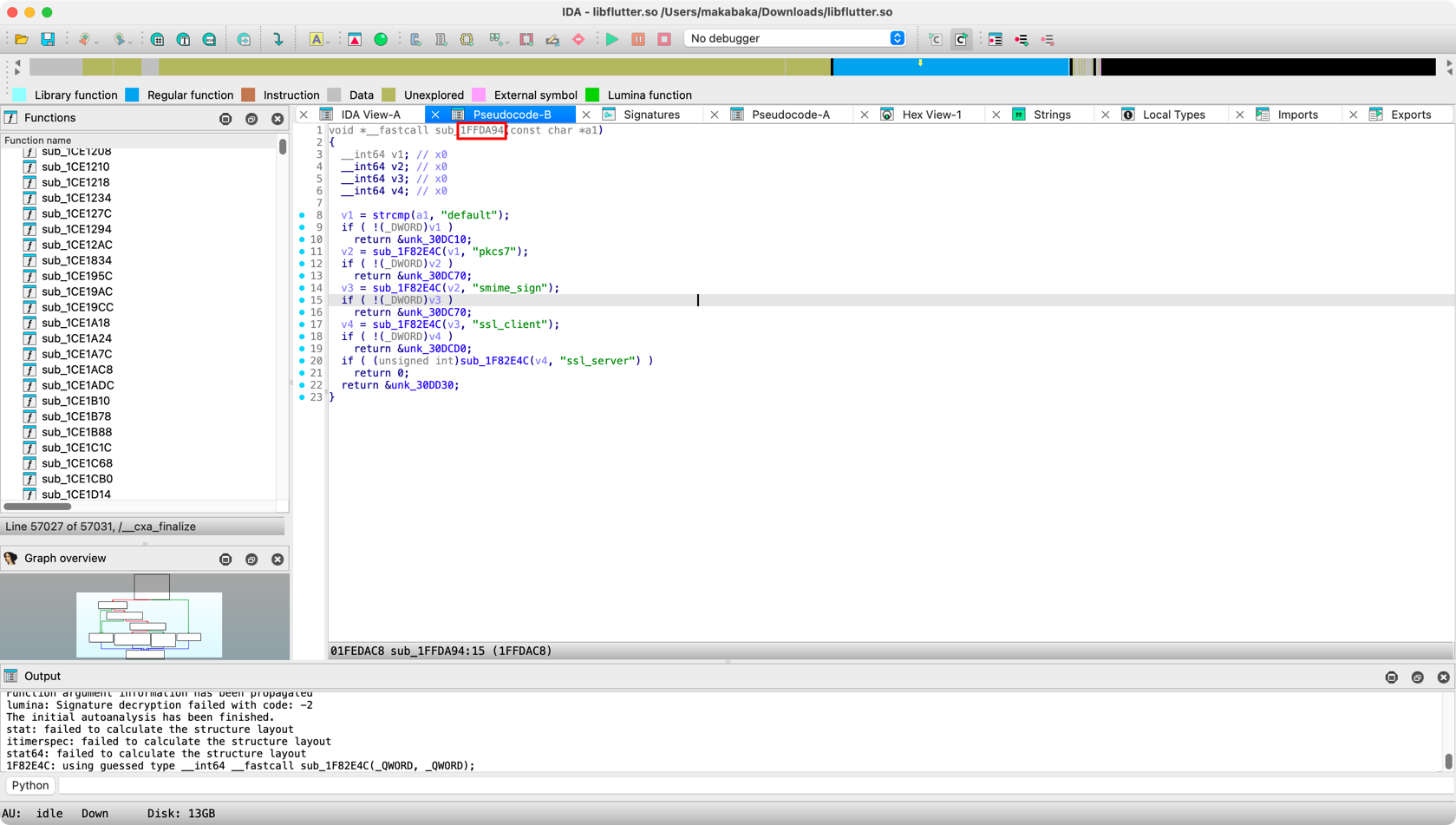This screenshot has height=825, width=1456.
Task: Click the yellow marker in navigation band
Action: pos(920,62)
